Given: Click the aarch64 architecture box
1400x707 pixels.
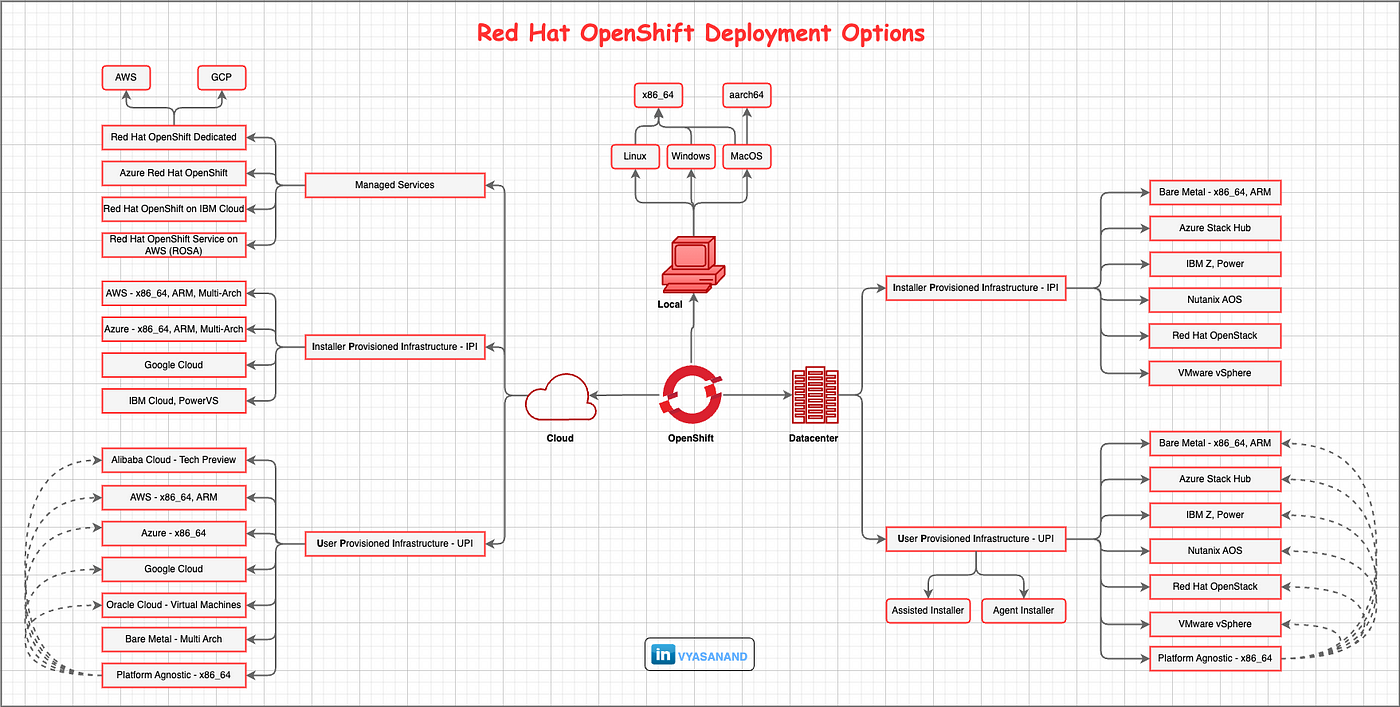Looking at the screenshot, I should (x=747, y=96).
